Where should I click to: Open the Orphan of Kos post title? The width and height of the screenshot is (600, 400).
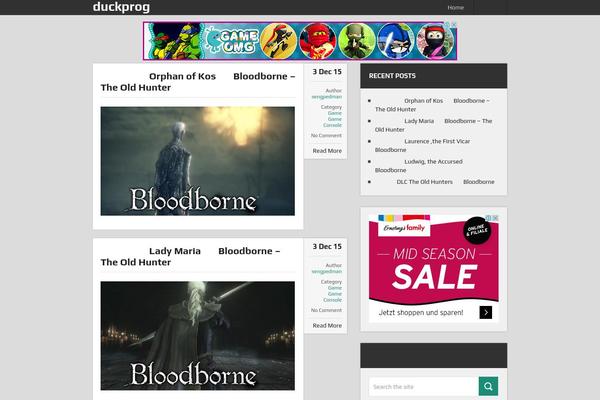[x=198, y=82]
